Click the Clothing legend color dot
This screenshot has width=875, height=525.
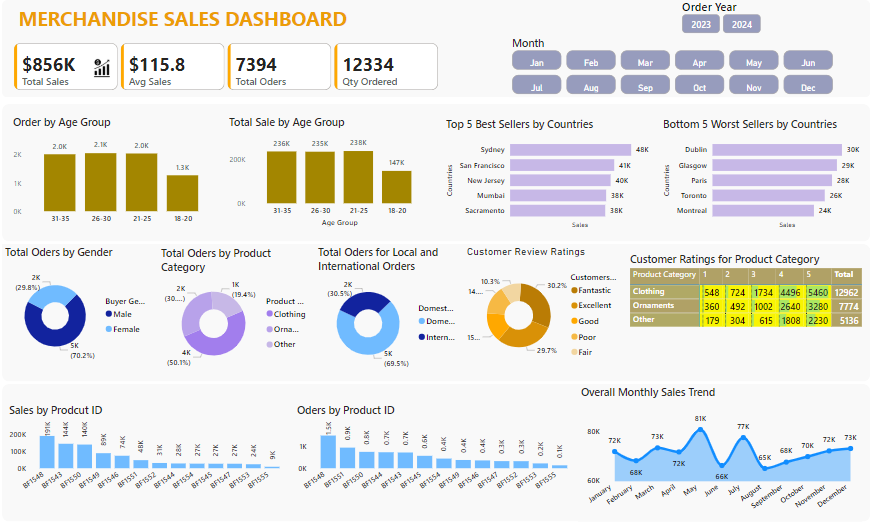270,314
